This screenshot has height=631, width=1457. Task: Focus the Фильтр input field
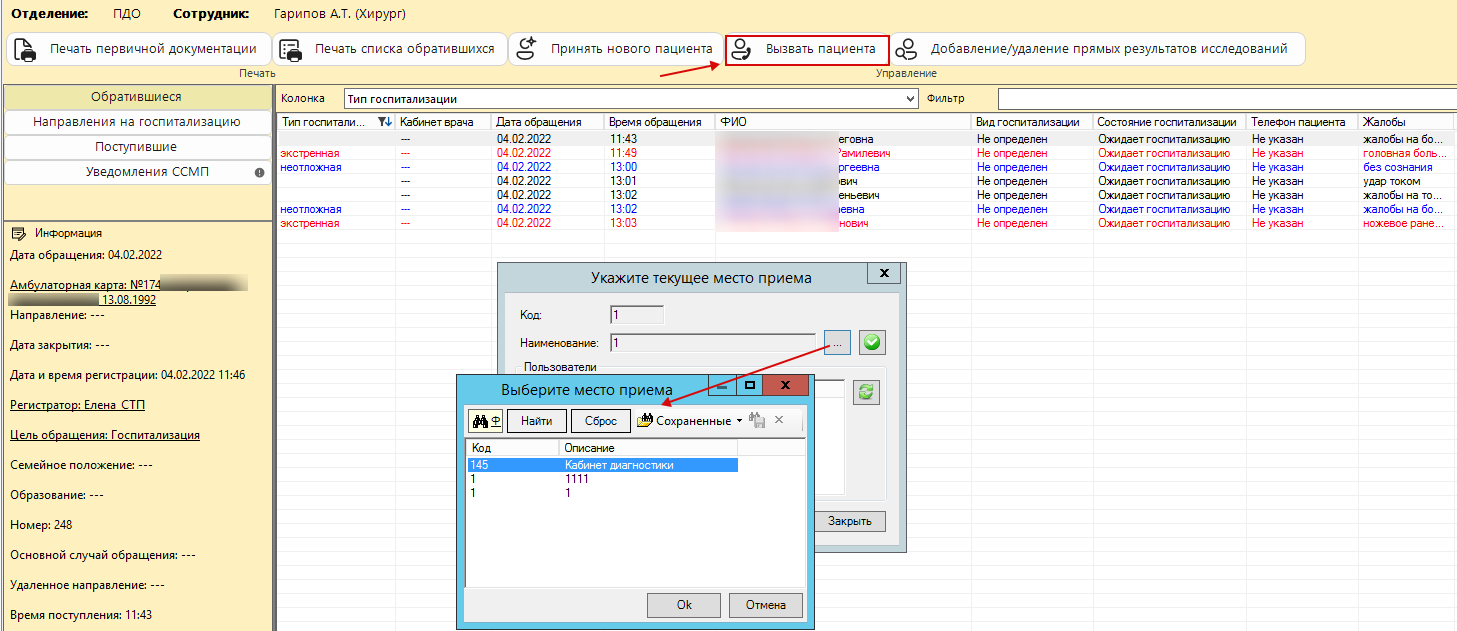(1227, 99)
